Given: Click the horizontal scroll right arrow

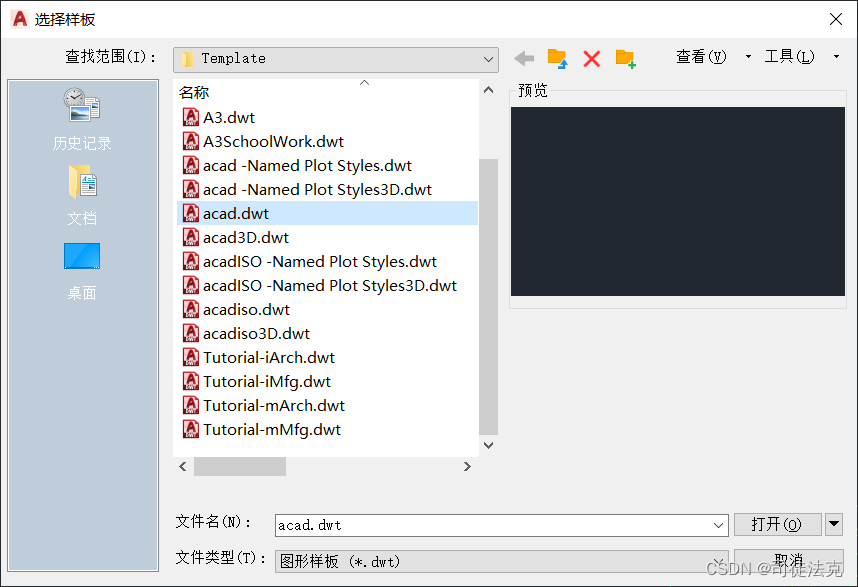Looking at the screenshot, I should 467,467.
